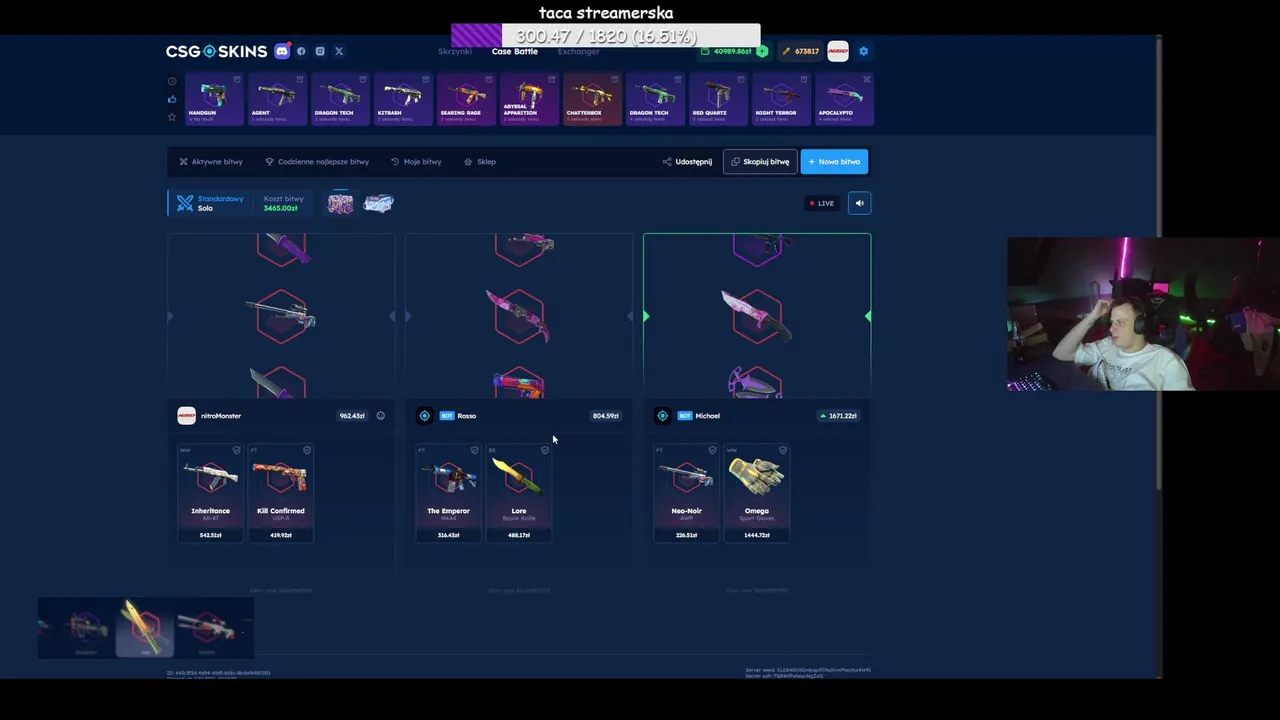1280x720 pixels.
Task: Click the Michael 1671.22zł total
Action: [838, 416]
